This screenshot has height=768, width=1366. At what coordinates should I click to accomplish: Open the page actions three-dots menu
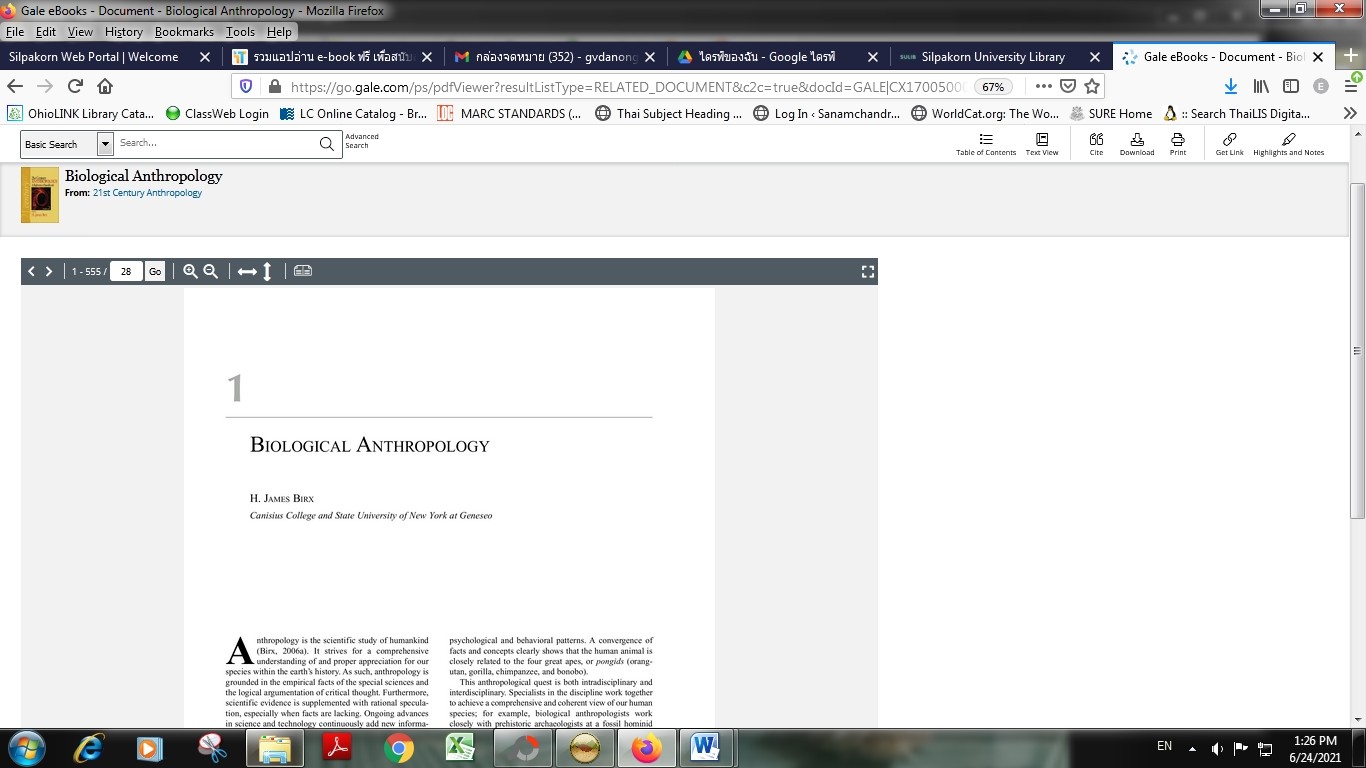1043,86
